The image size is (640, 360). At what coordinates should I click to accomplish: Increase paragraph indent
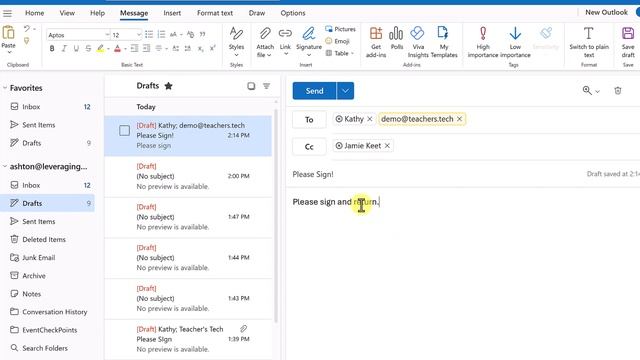146,49
